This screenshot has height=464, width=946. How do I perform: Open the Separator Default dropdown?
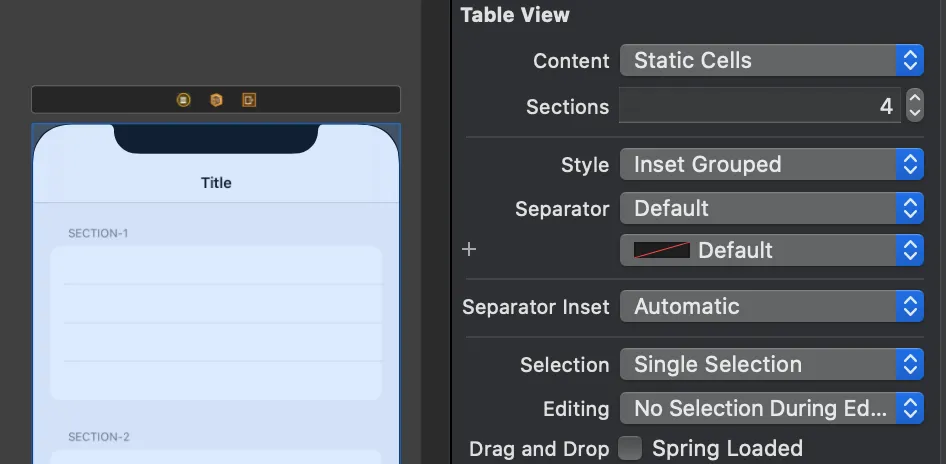771,208
